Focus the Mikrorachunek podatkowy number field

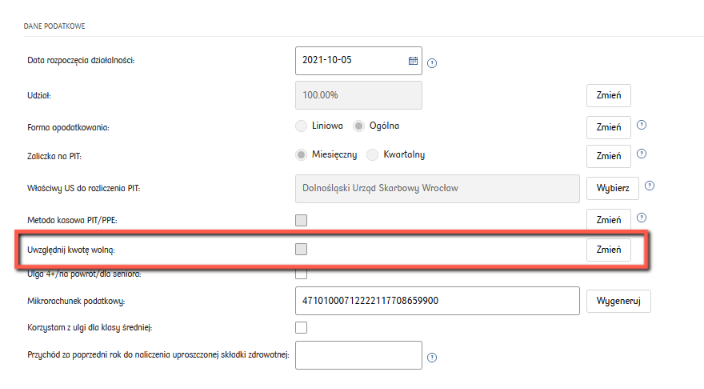pyautogui.click(x=437, y=301)
